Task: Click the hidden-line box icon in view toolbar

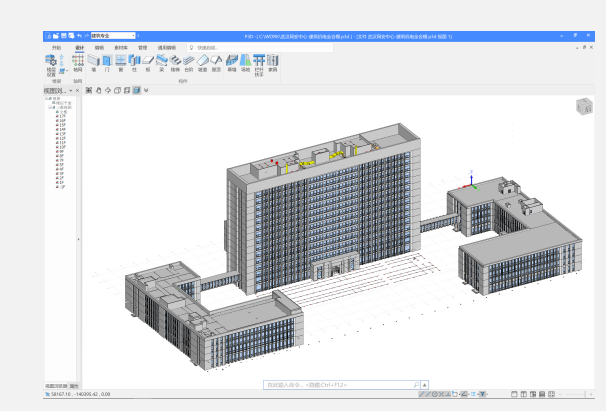Action: pos(127,90)
